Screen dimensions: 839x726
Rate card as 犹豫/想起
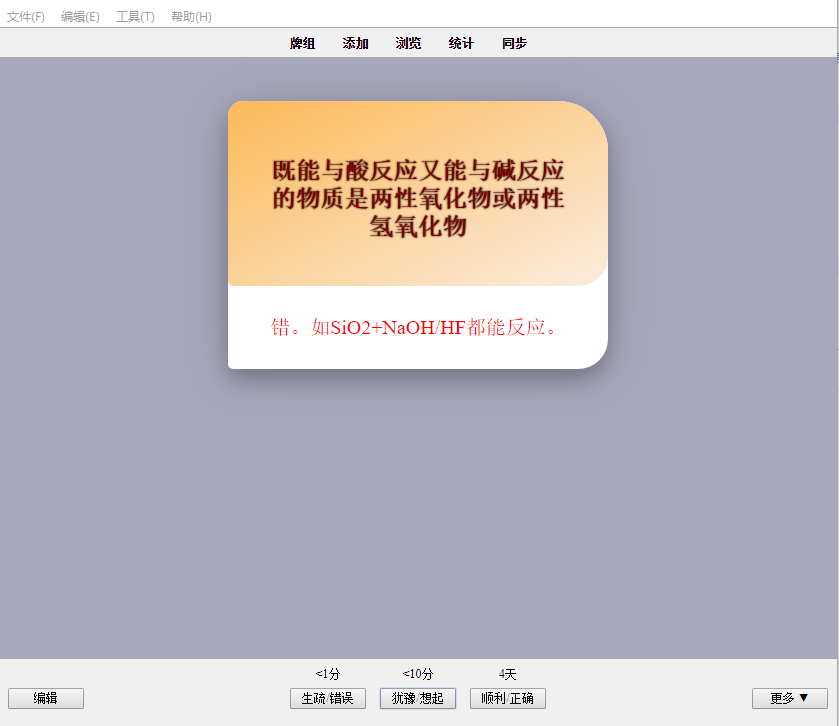[x=417, y=698]
